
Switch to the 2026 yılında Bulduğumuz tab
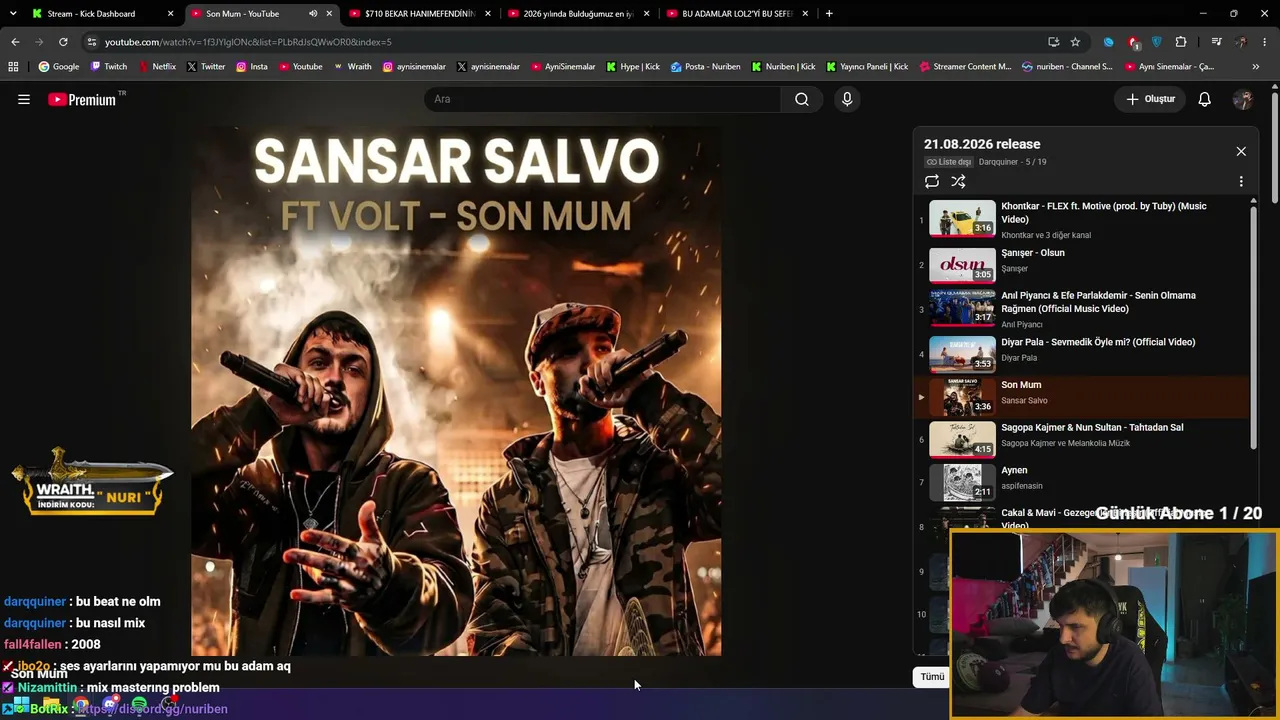[579, 14]
